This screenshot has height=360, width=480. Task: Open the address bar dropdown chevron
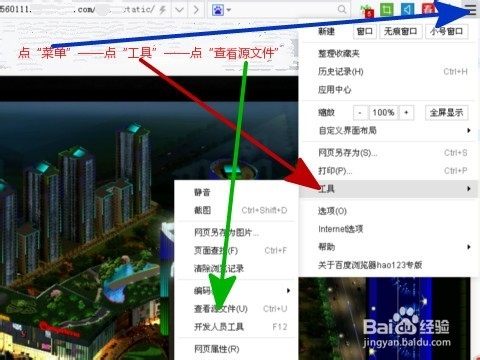[x=179, y=10]
